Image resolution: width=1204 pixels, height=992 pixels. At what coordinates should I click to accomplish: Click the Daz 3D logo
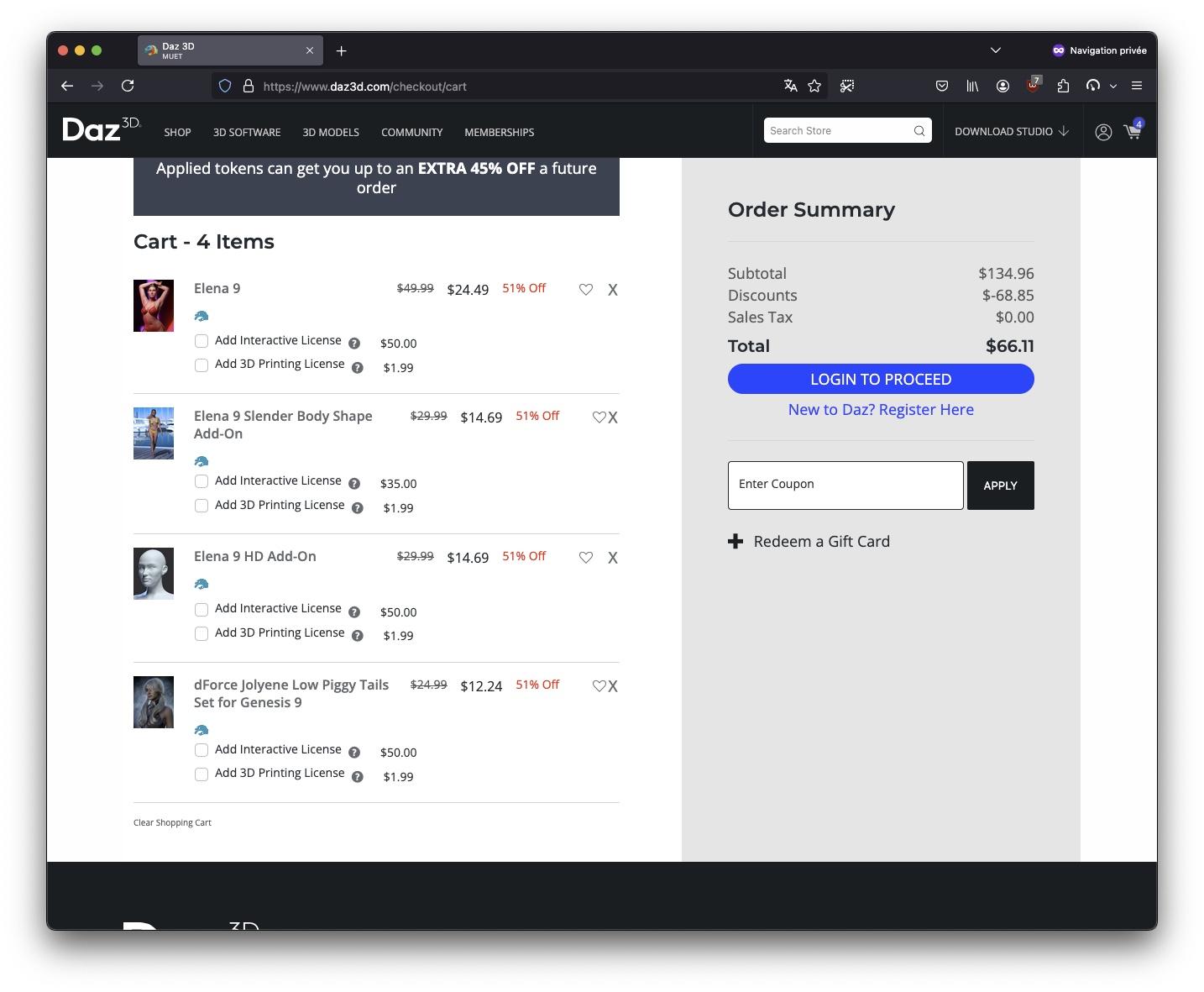coord(102,129)
